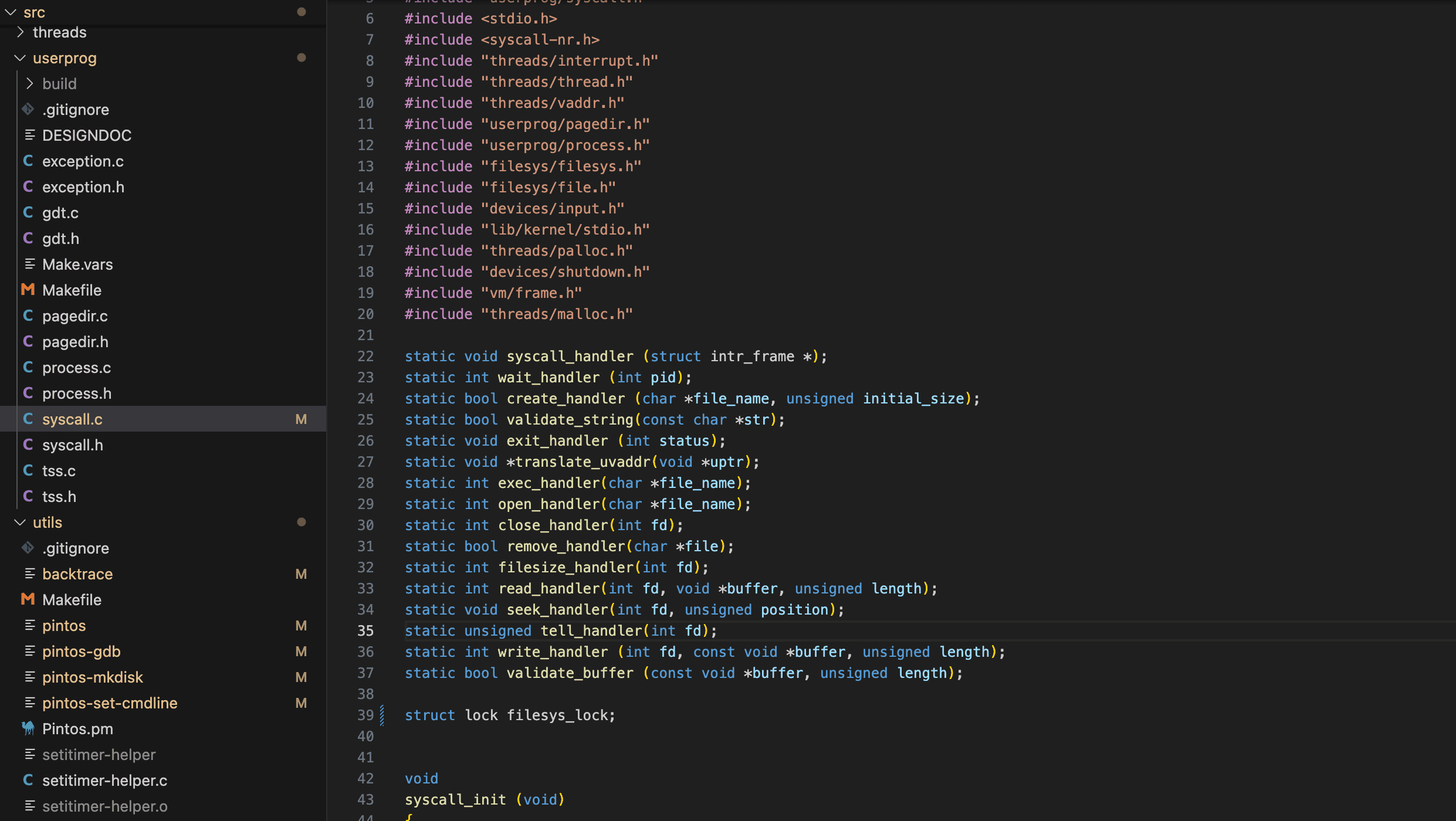Click line number 22 in the gutter
Image resolution: width=1456 pixels, height=821 pixels.
tap(365, 356)
